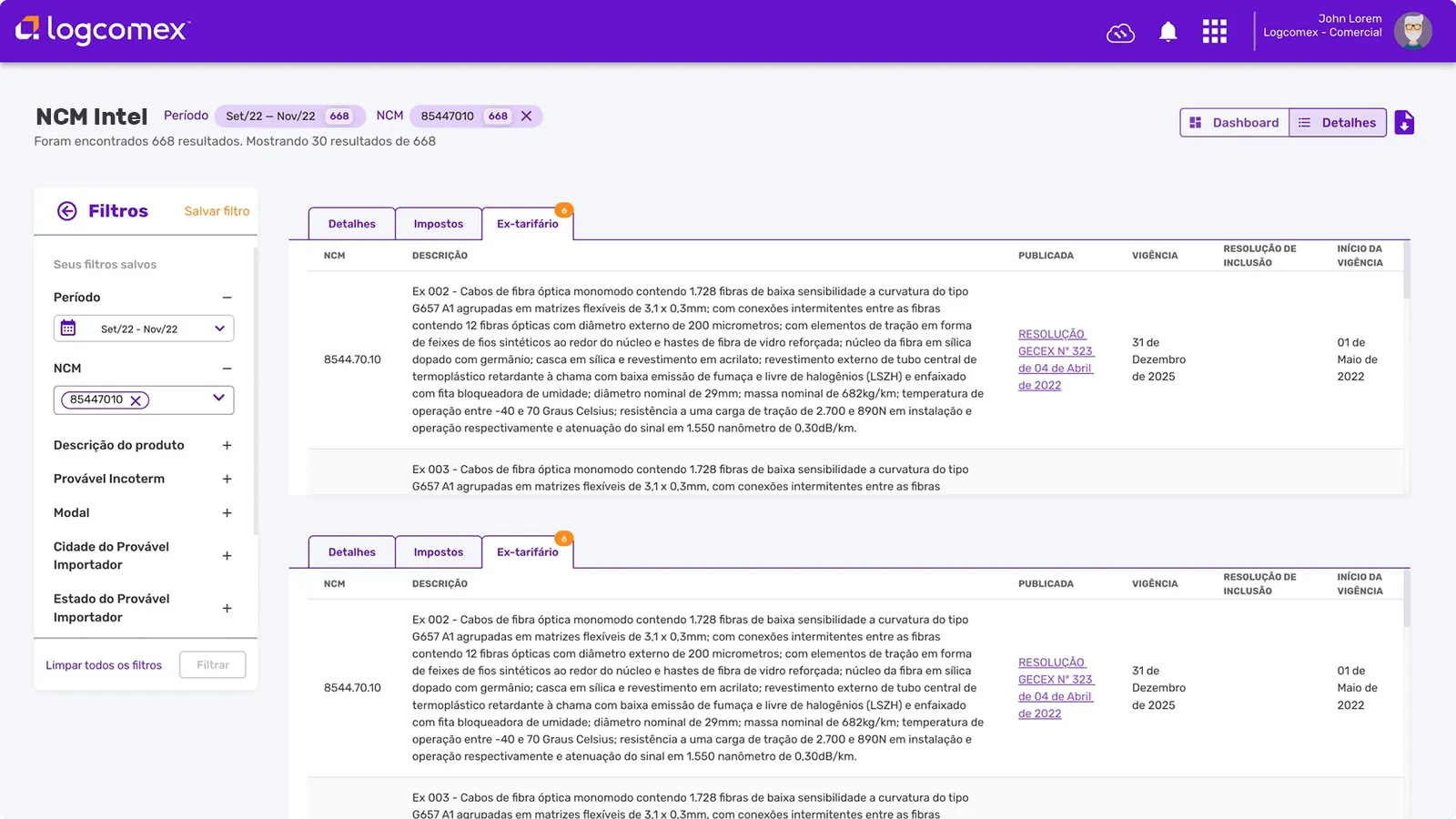
Task: Expand the Descrição do produto filter
Action: click(227, 445)
